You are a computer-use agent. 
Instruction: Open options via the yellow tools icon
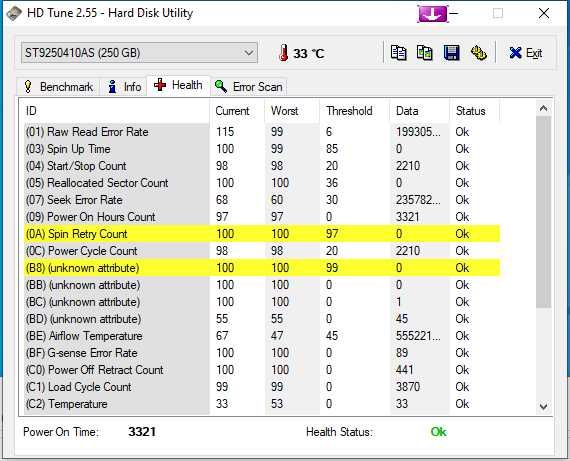pyautogui.click(x=478, y=53)
